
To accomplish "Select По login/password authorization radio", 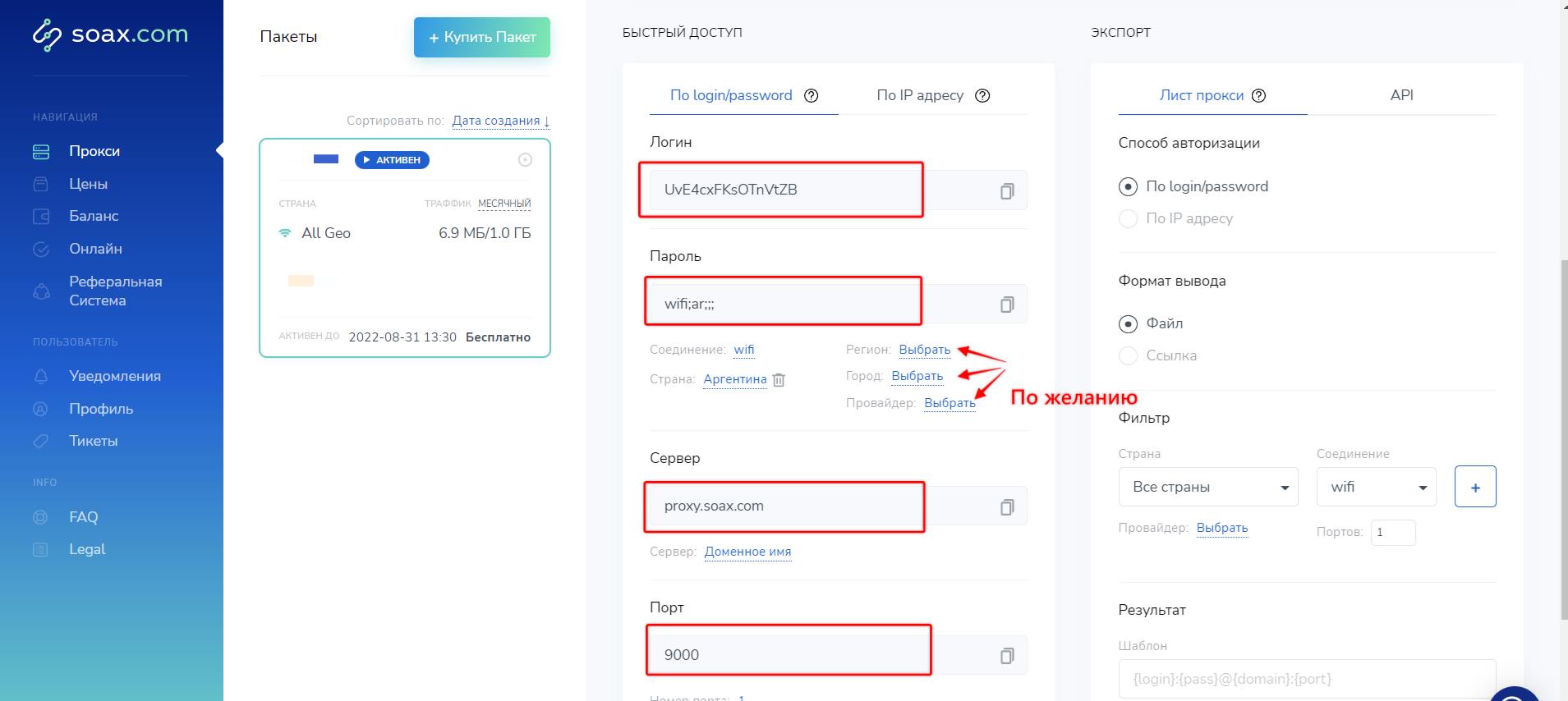I will [x=1129, y=186].
